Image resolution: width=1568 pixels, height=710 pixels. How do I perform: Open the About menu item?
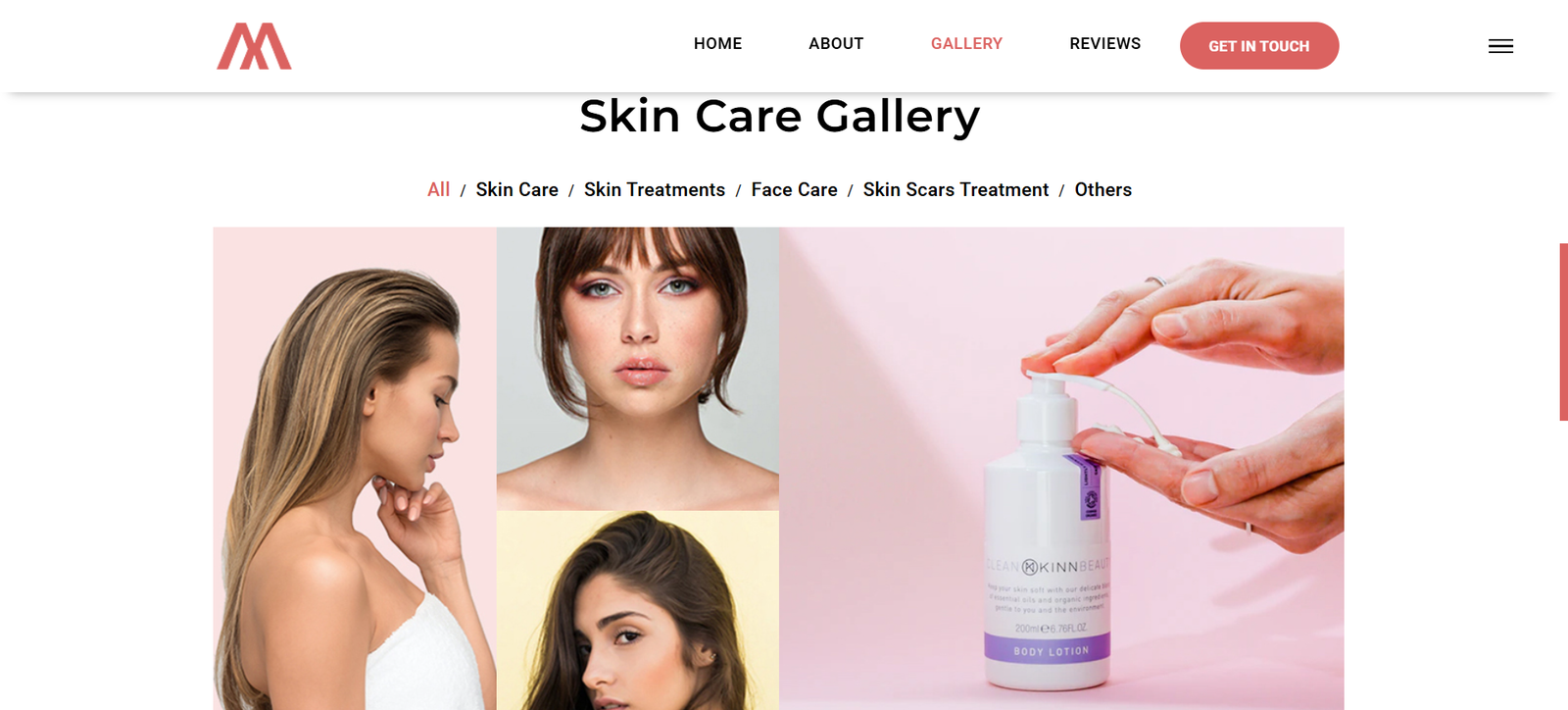point(836,43)
